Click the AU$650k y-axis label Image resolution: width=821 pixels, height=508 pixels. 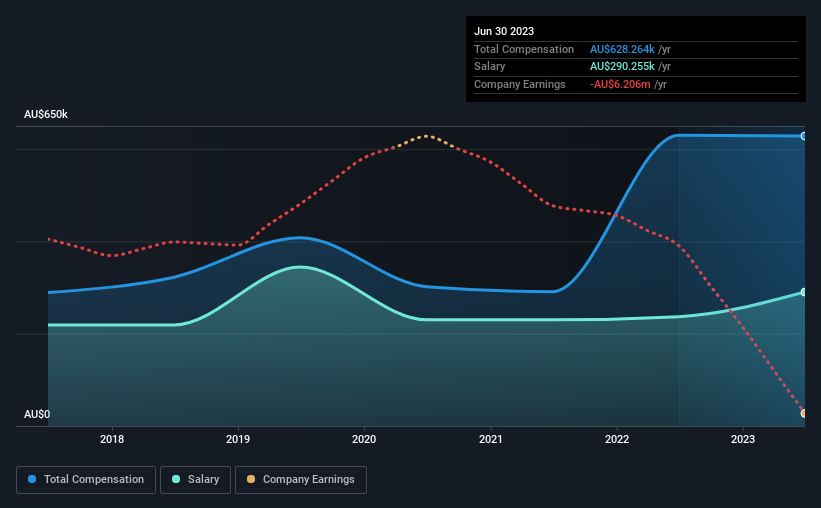click(46, 114)
